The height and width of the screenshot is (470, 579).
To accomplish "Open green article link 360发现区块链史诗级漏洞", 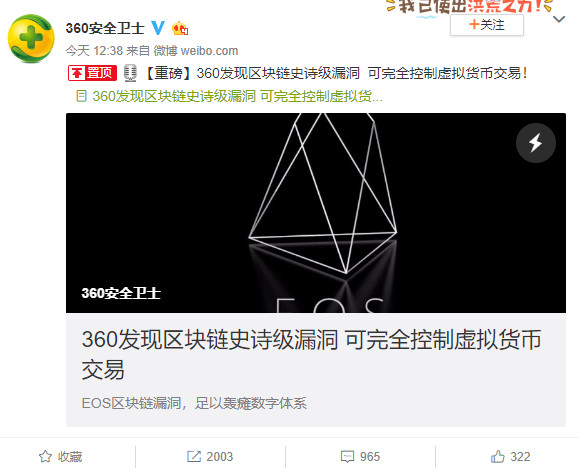I will pos(237,96).
